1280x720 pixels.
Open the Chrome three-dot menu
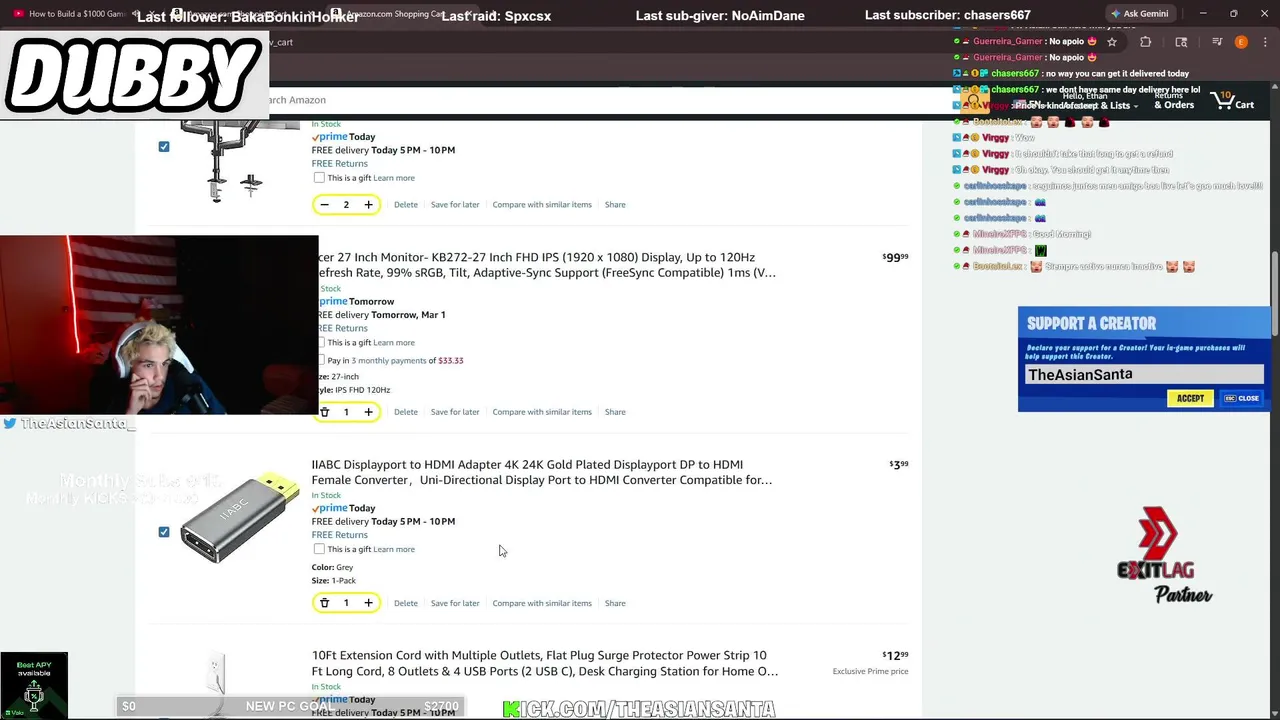pyautogui.click(x=1266, y=42)
